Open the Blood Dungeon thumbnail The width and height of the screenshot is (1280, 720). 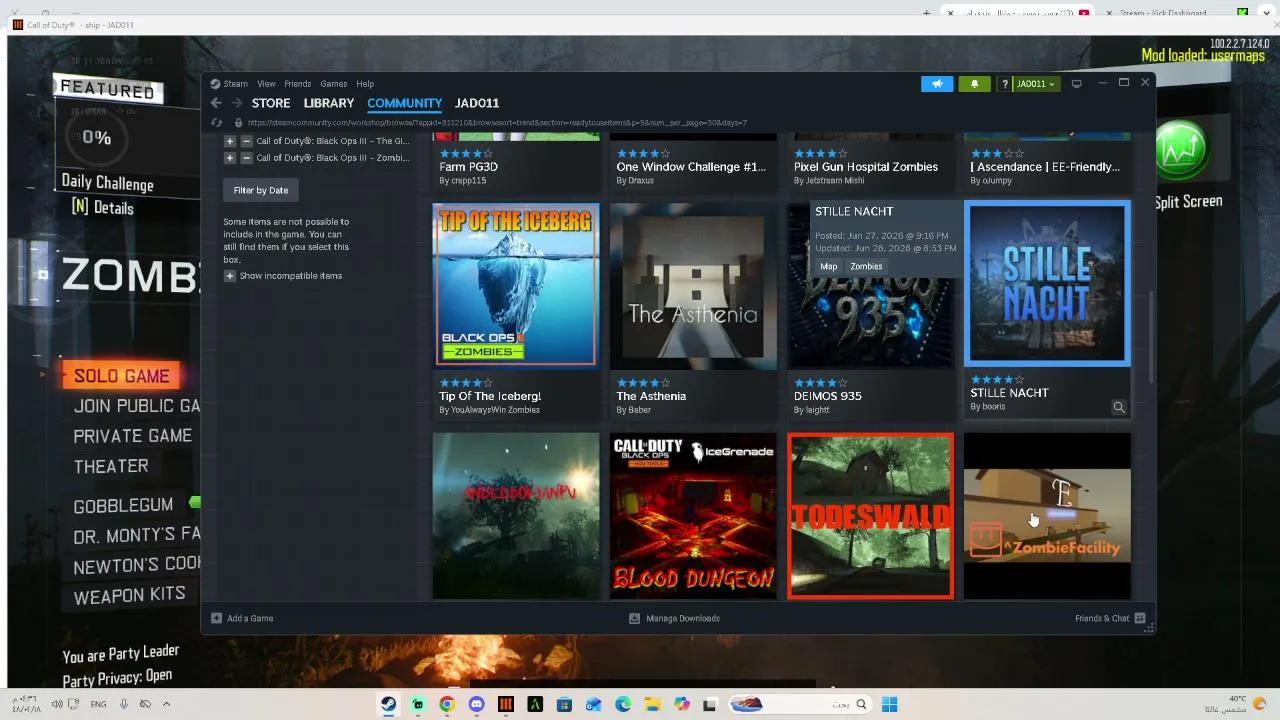(x=693, y=516)
